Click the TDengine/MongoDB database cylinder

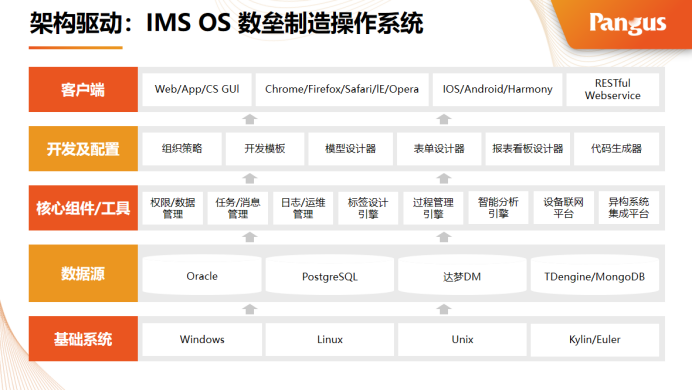pos(595,274)
